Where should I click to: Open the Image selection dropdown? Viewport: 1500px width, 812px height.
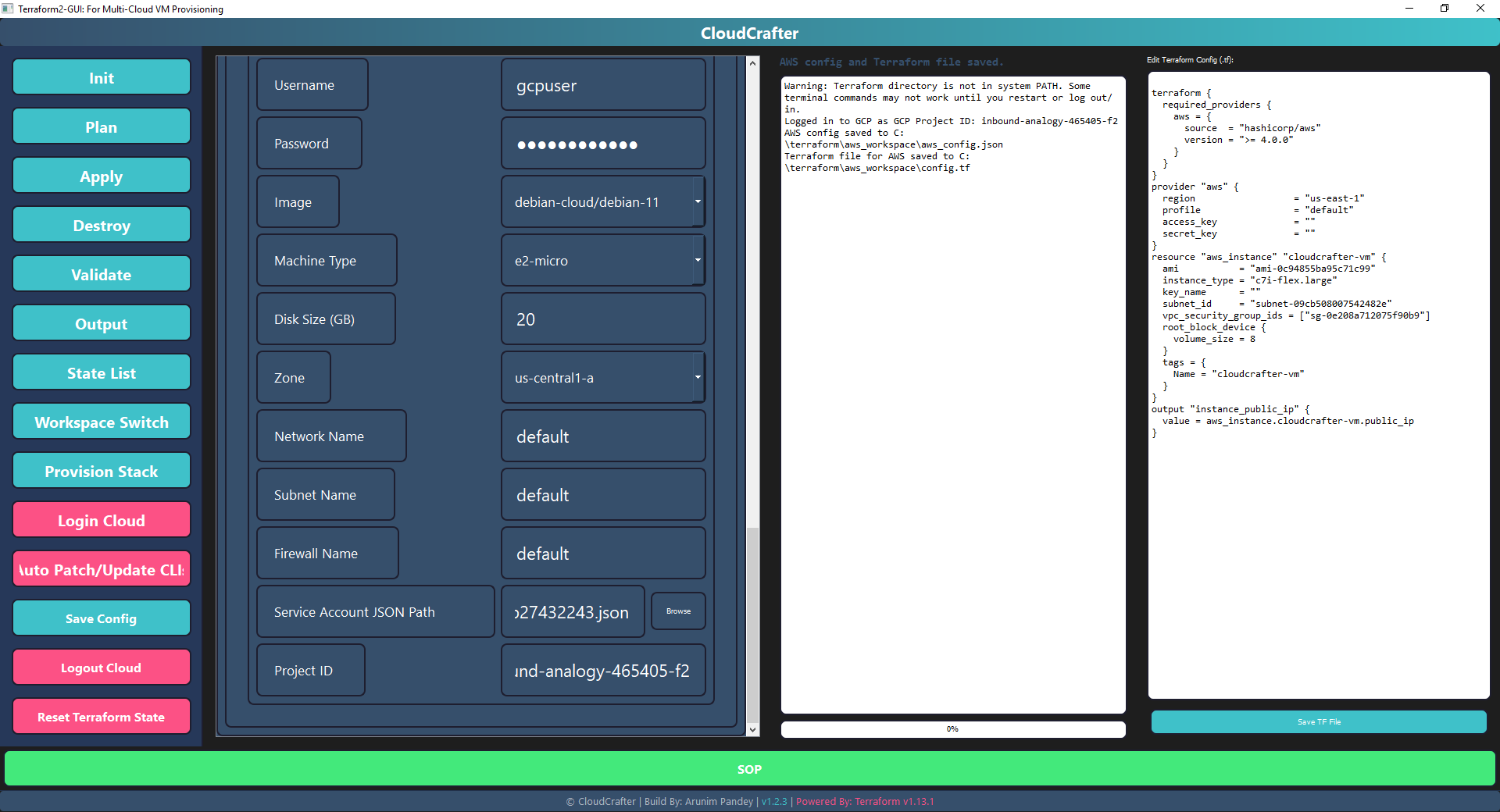tap(698, 201)
